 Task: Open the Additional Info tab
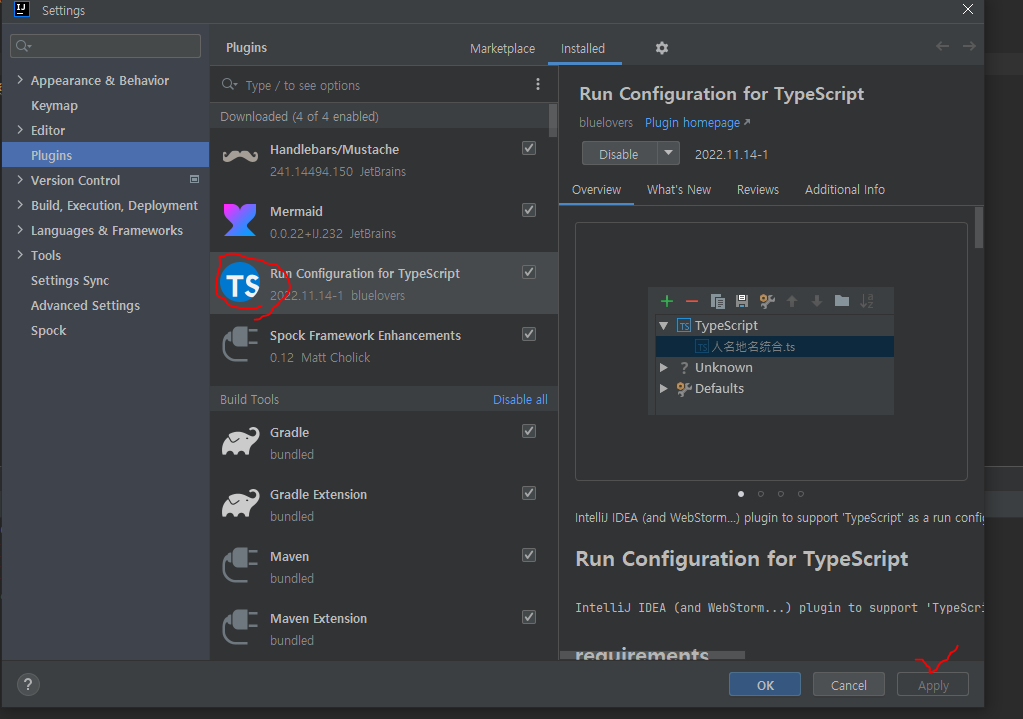click(x=844, y=190)
